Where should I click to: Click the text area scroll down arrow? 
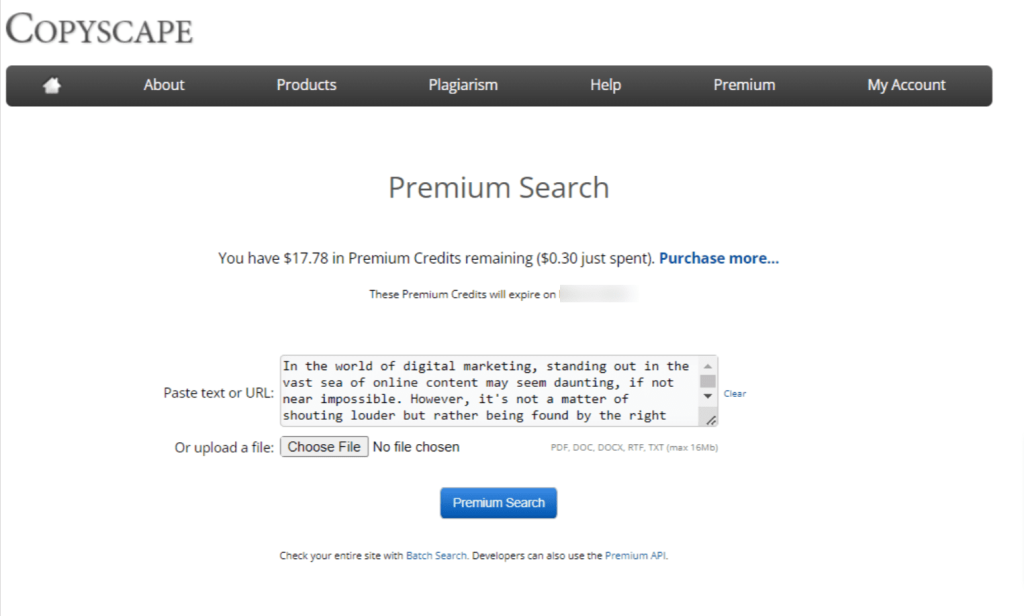707,397
